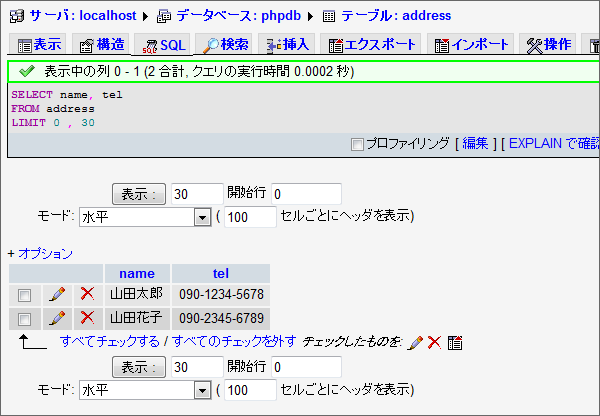Click すべてチェックする link
The height and width of the screenshot is (416, 600).
(110, 341)
